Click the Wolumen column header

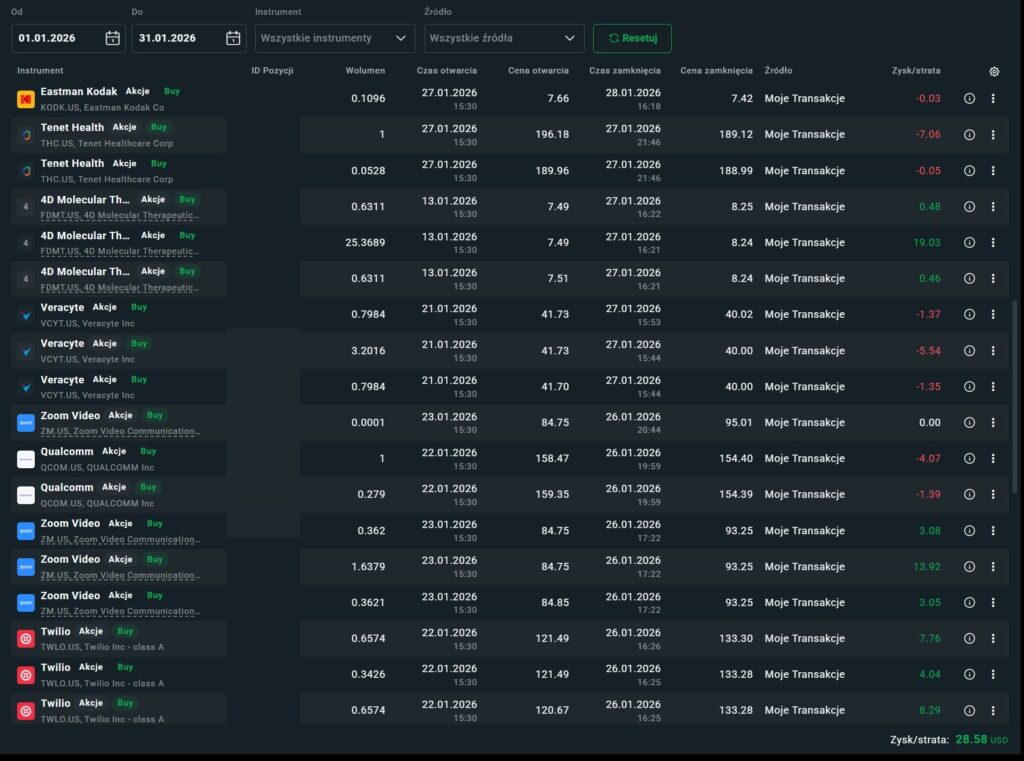pos(365,71)
